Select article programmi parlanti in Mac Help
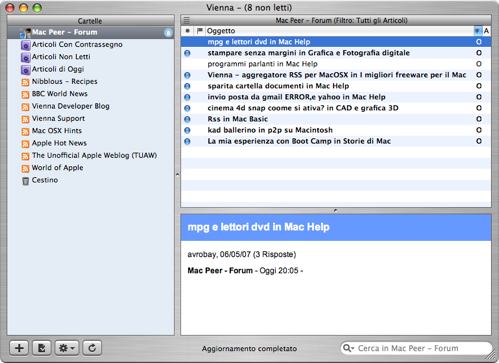499x363 pixels. point(336,64)
